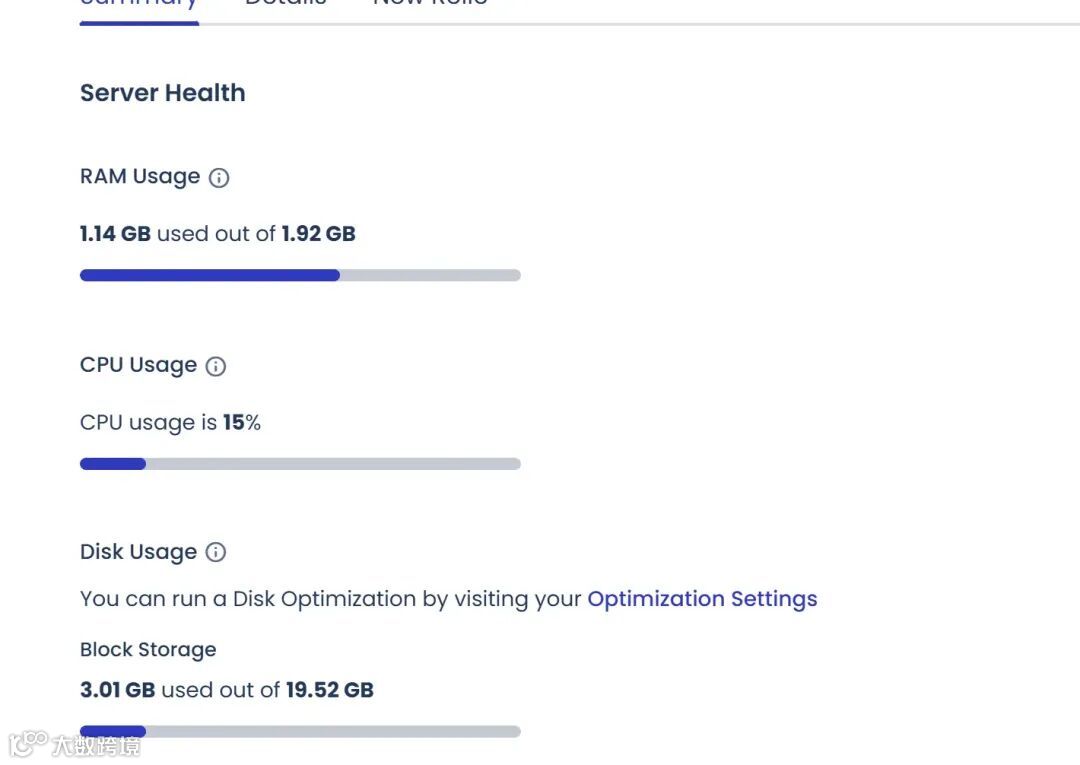
Task: Click the Block Storage label
Action: click(148, 650)
